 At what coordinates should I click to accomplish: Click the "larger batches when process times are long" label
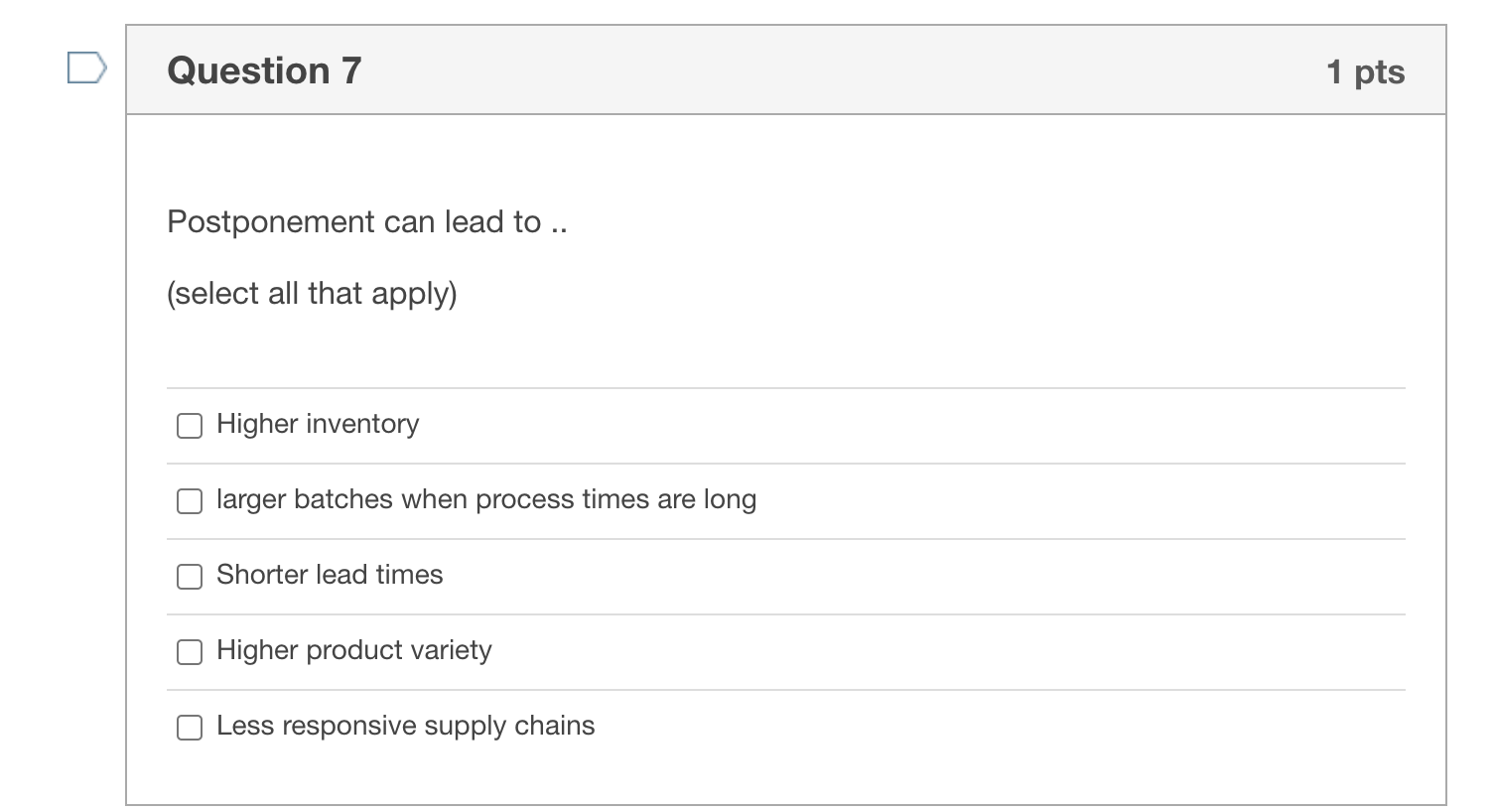coord(486,499)
